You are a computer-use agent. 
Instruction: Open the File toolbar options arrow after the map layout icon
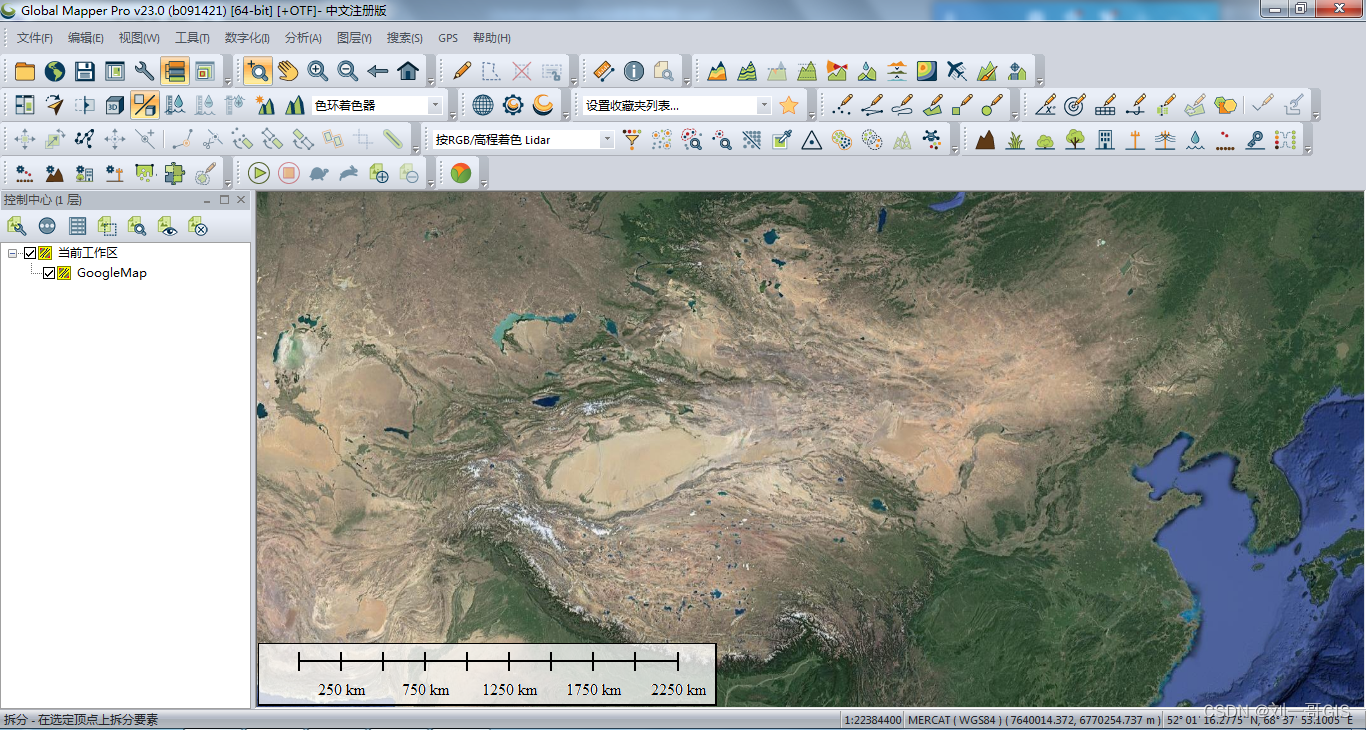226,79
